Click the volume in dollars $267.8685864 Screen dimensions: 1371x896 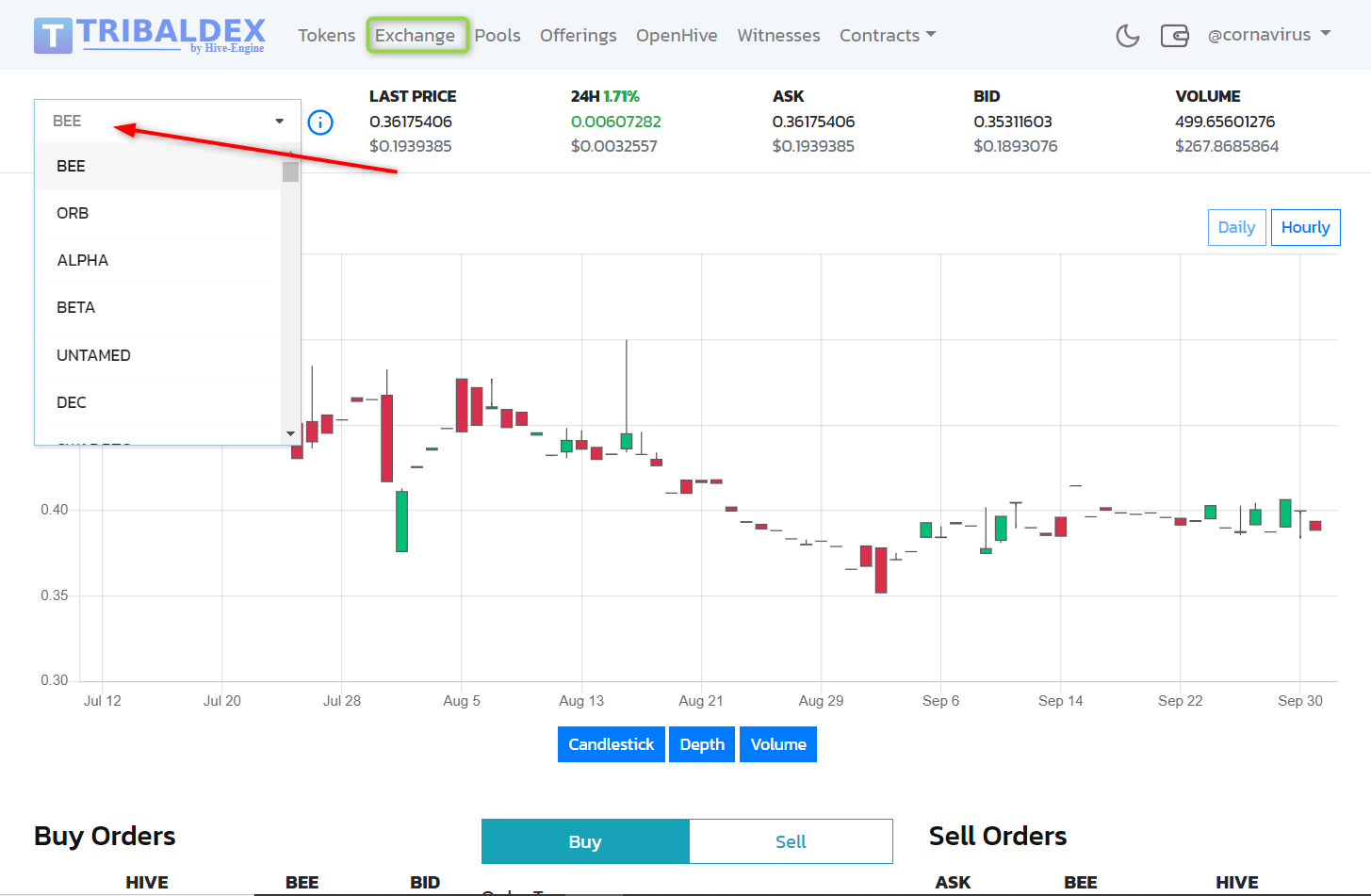(x=1227, y=146)
